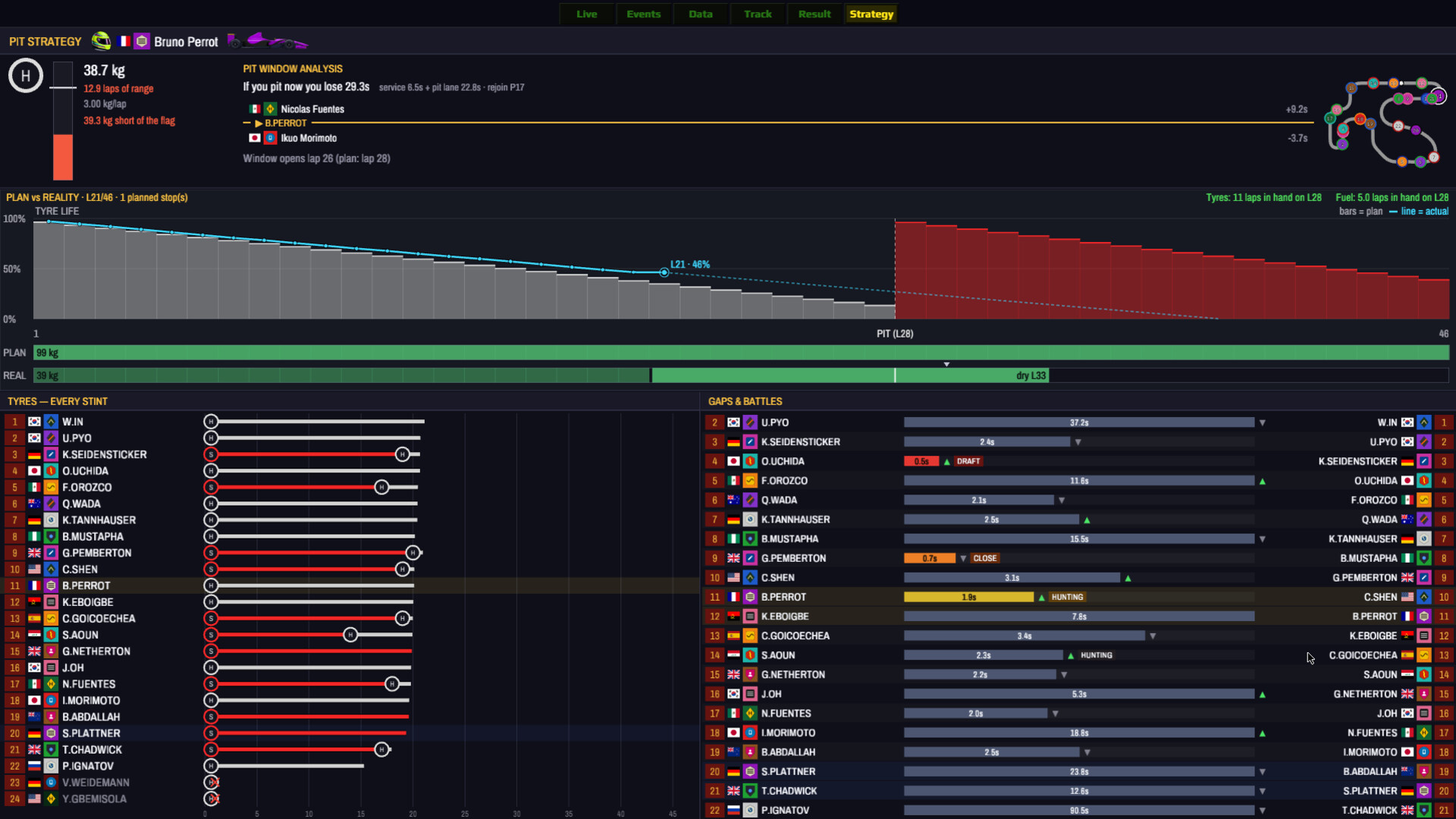Click the 37.2s gap bar for U.PYO

[x=1079, y=422]
